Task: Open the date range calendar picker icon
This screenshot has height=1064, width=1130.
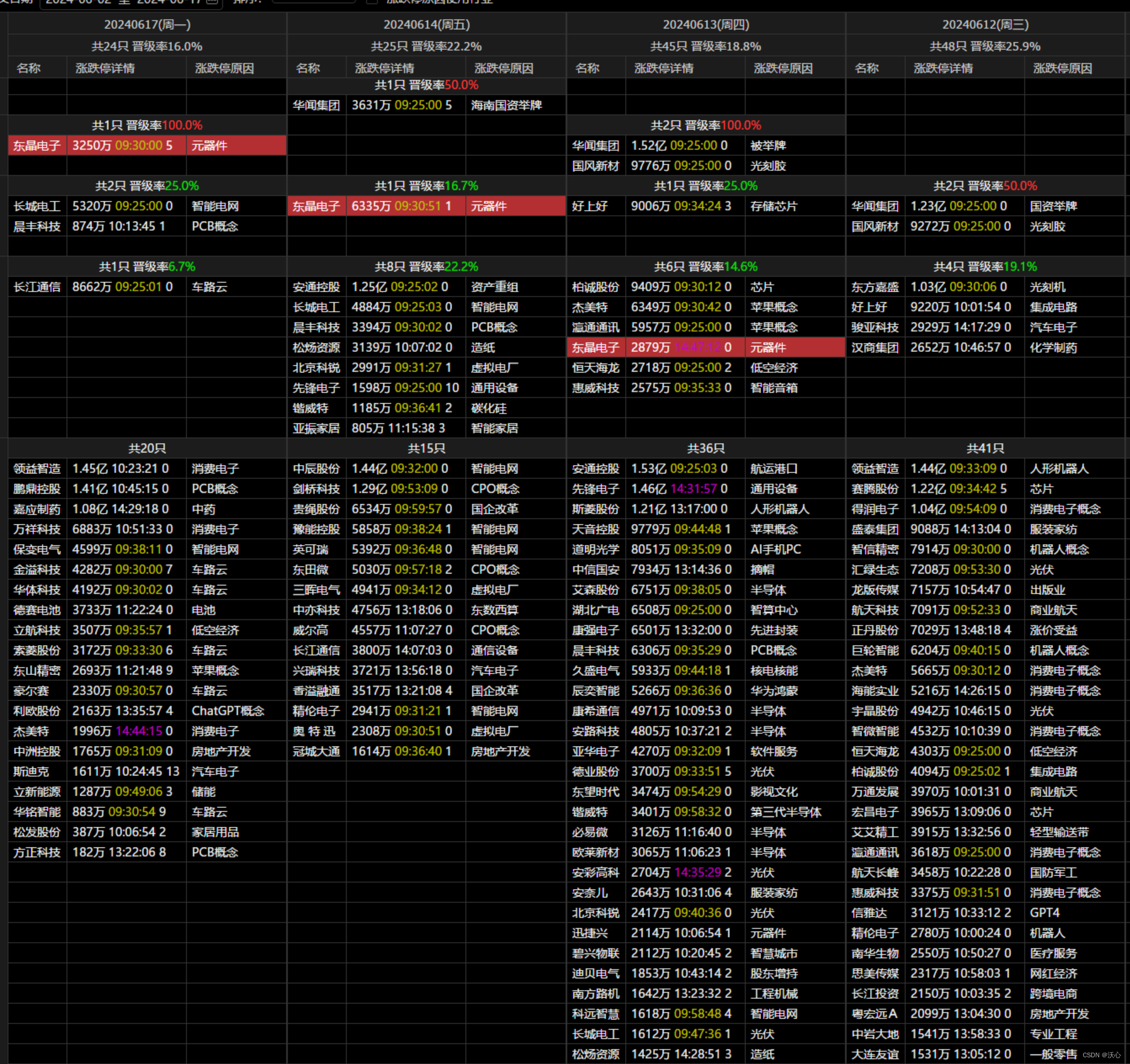Action: click(212, 2)
